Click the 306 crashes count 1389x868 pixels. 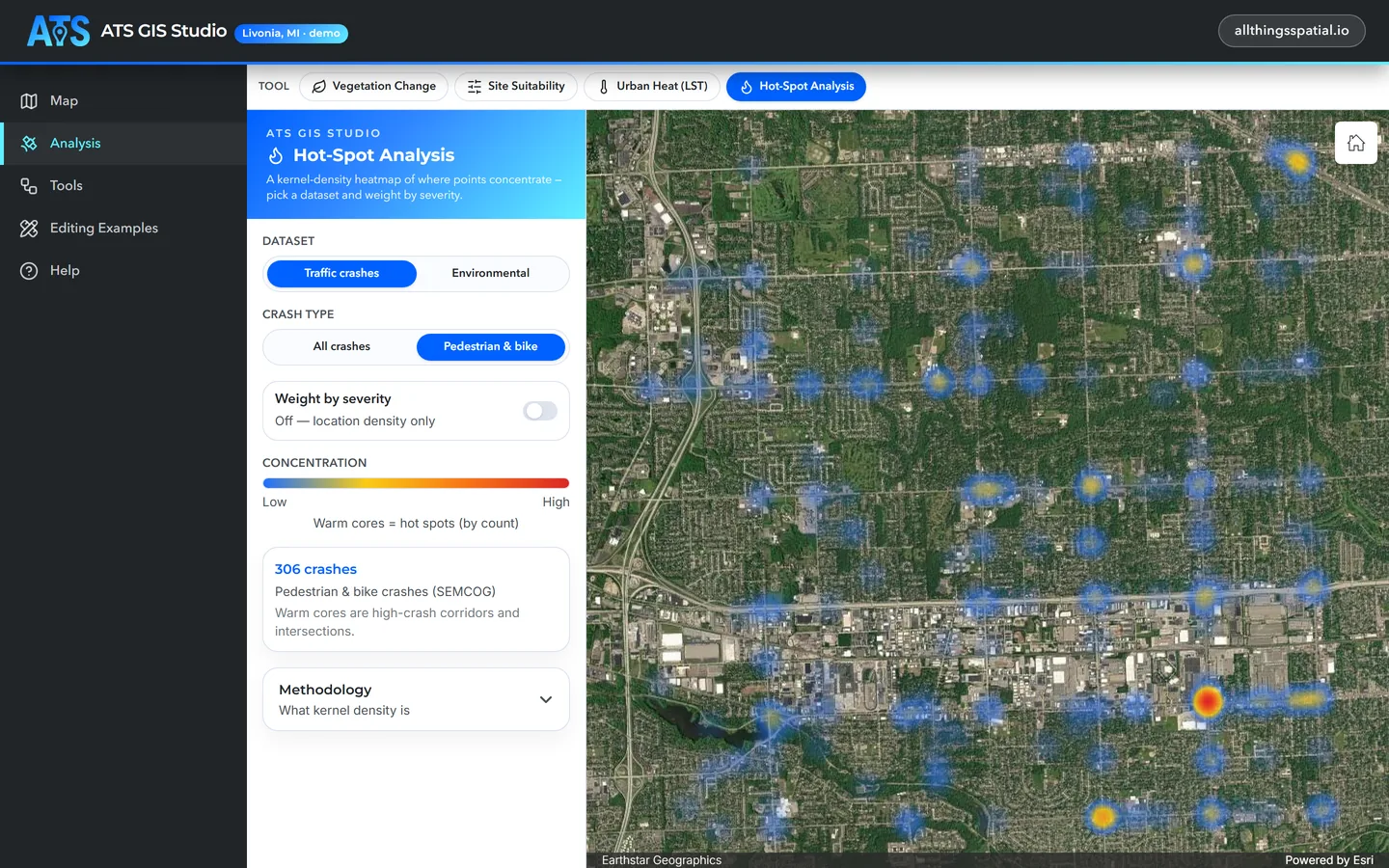click(x=315, y=570)
